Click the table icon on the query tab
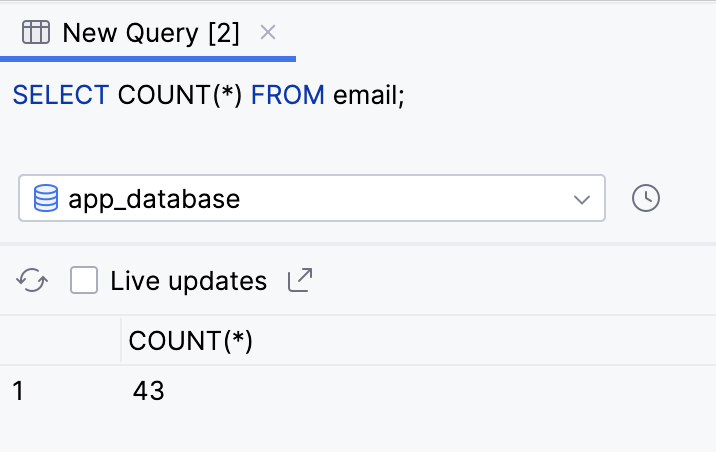The image size is (716, 452). [x=36, y=33]
